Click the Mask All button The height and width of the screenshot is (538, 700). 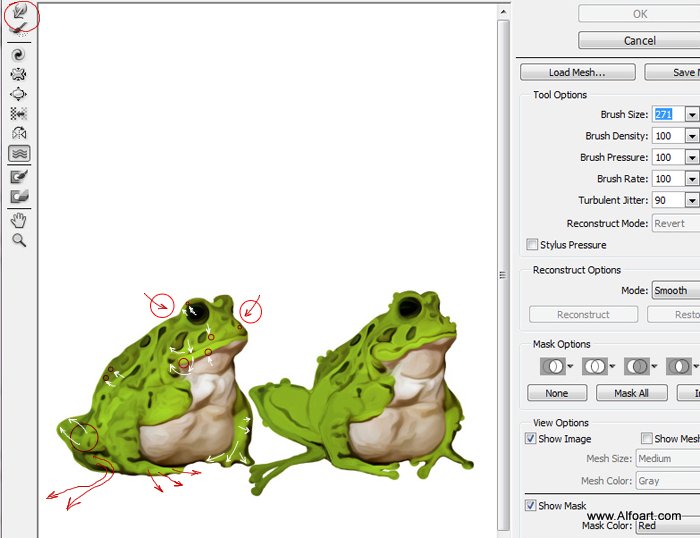click(632, 393)
